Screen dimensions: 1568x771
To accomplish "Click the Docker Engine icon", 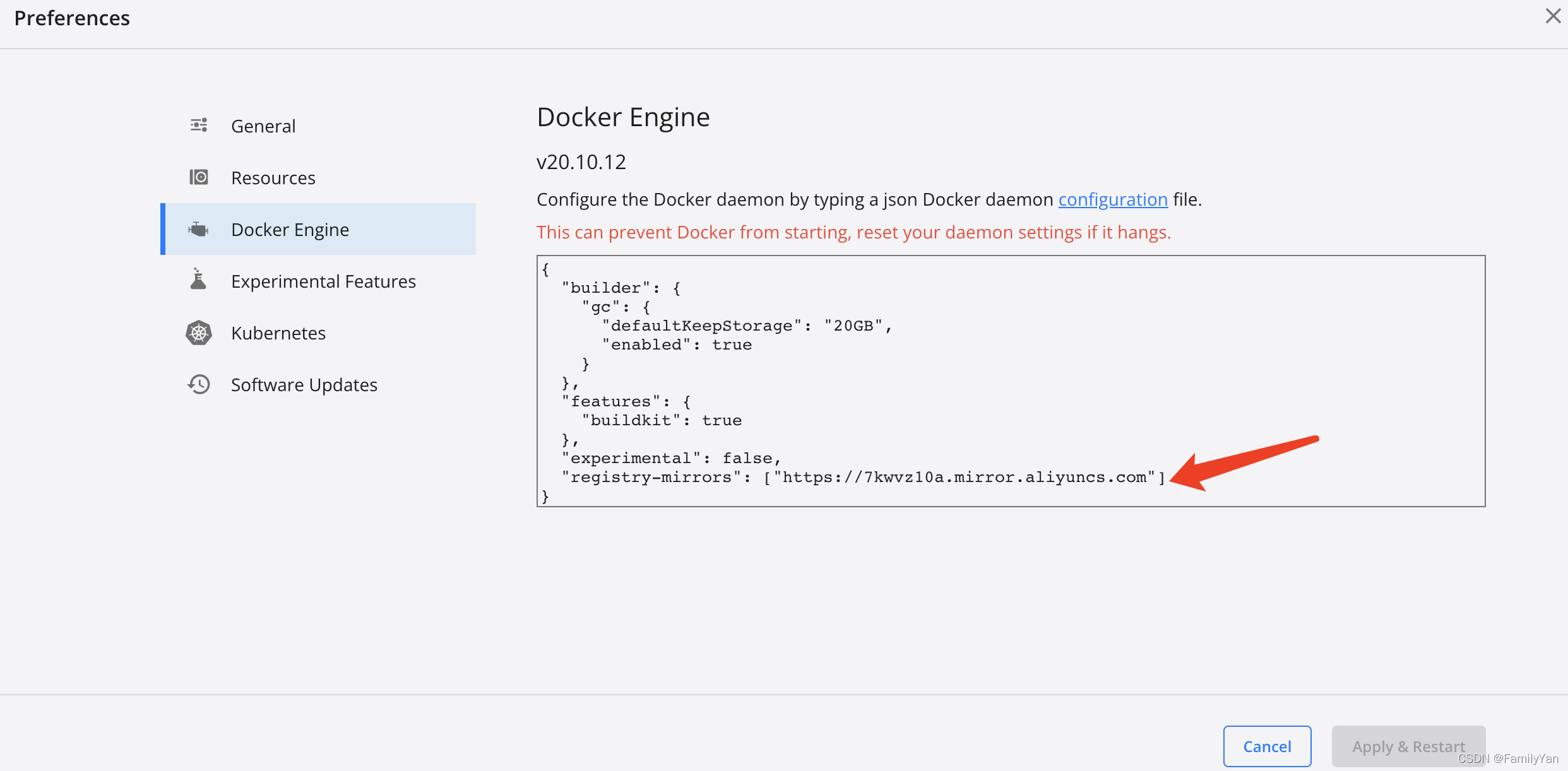I will [199, 230].
